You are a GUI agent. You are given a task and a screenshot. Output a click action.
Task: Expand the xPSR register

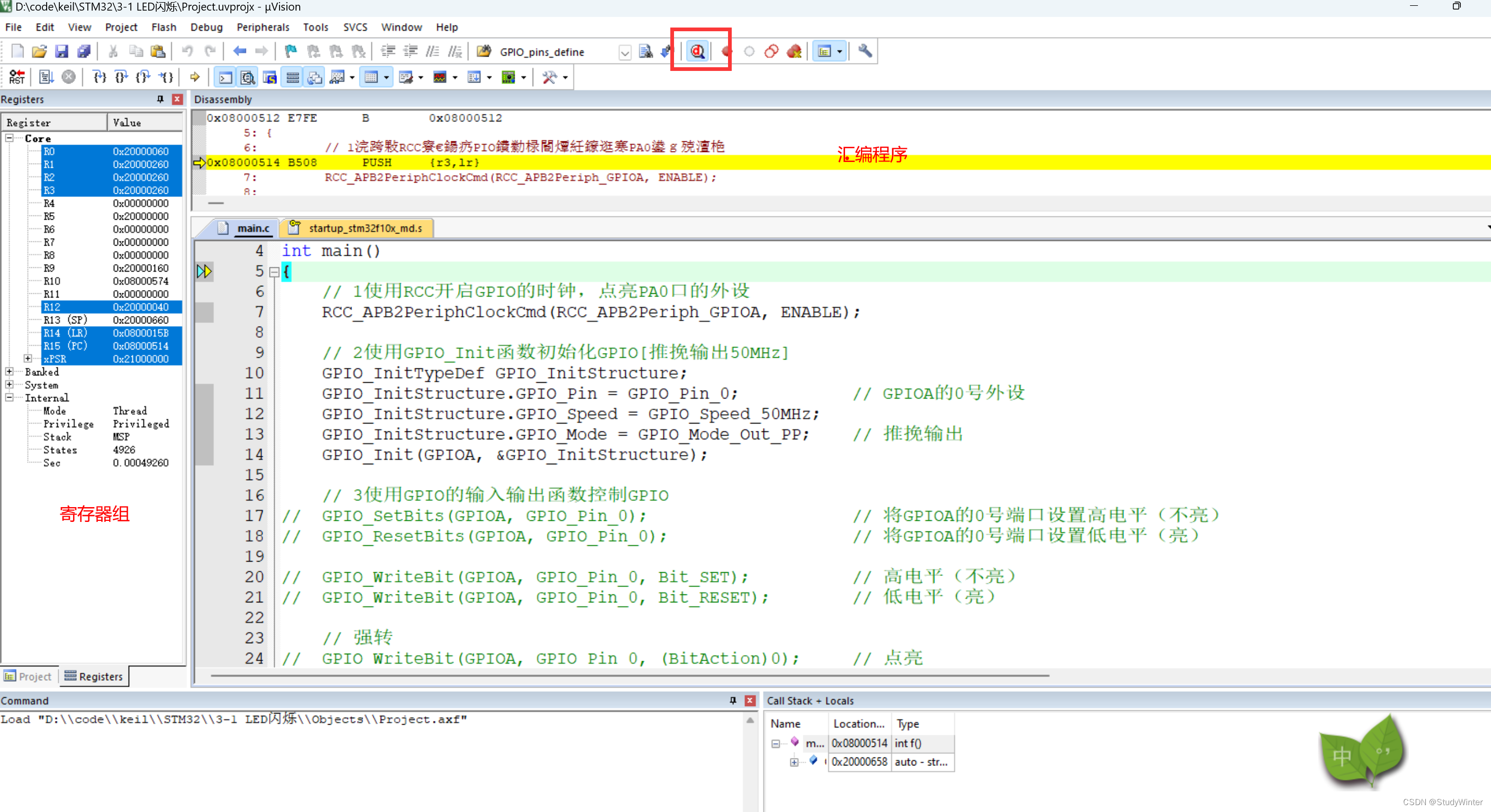pos(28,359)
